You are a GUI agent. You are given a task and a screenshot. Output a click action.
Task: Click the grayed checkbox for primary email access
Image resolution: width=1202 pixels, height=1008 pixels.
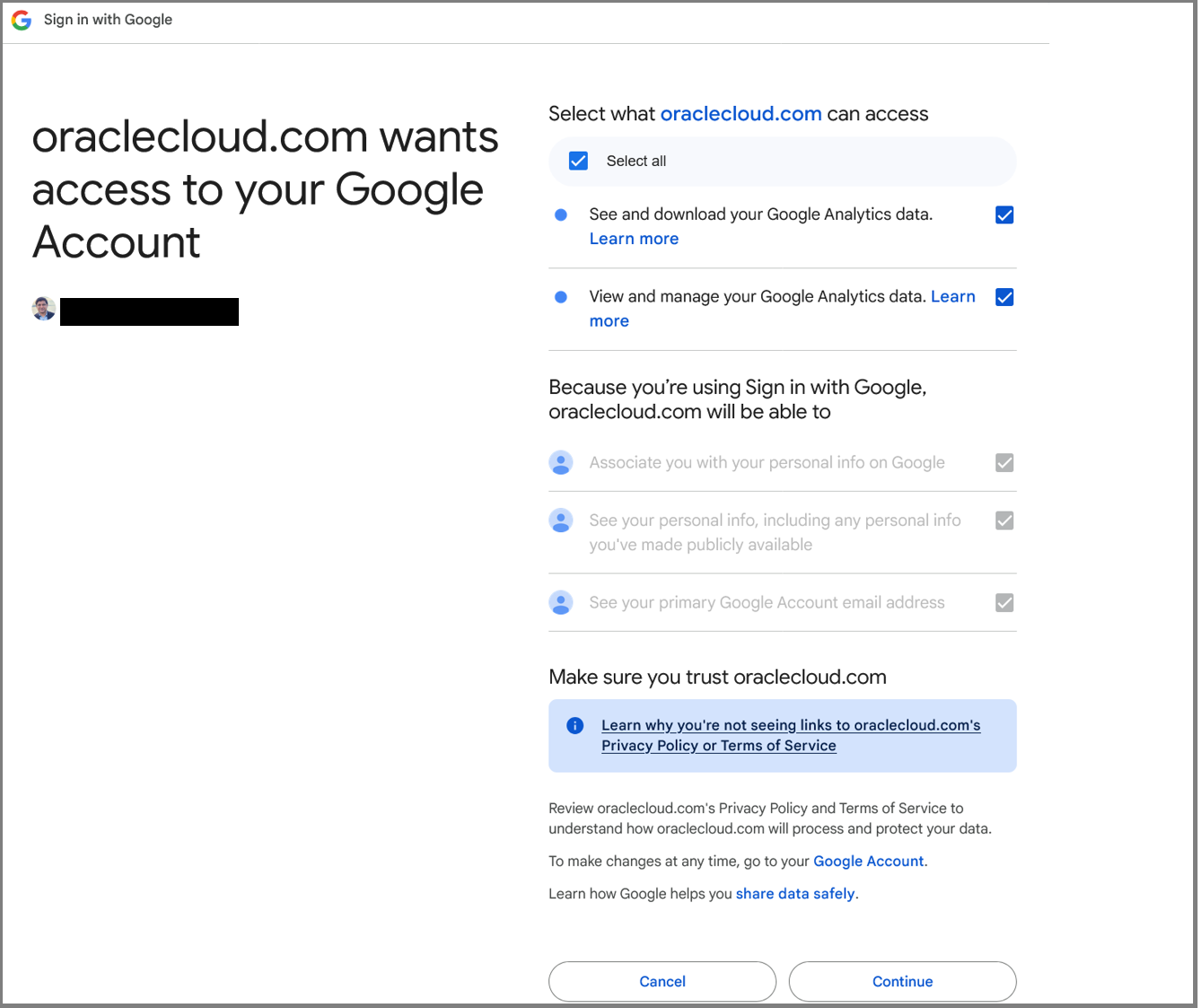tap(1004, 602)
